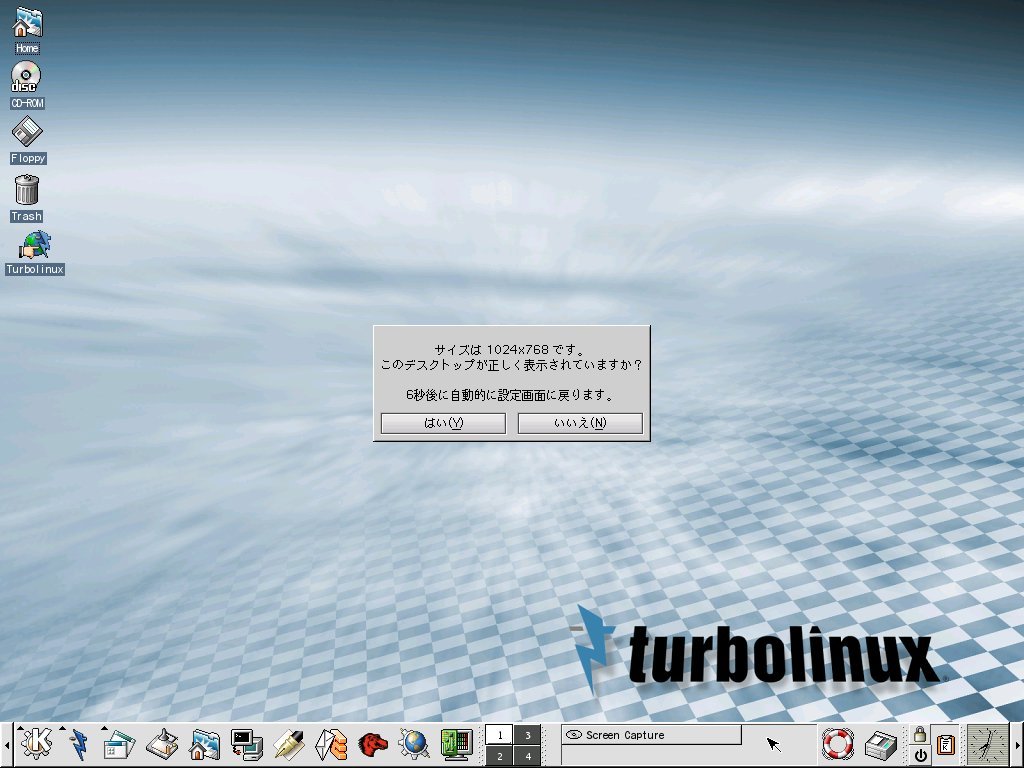Open the Home folder panel icon
The width and height of the screenshot is (1024, 768).
point(204,743)
